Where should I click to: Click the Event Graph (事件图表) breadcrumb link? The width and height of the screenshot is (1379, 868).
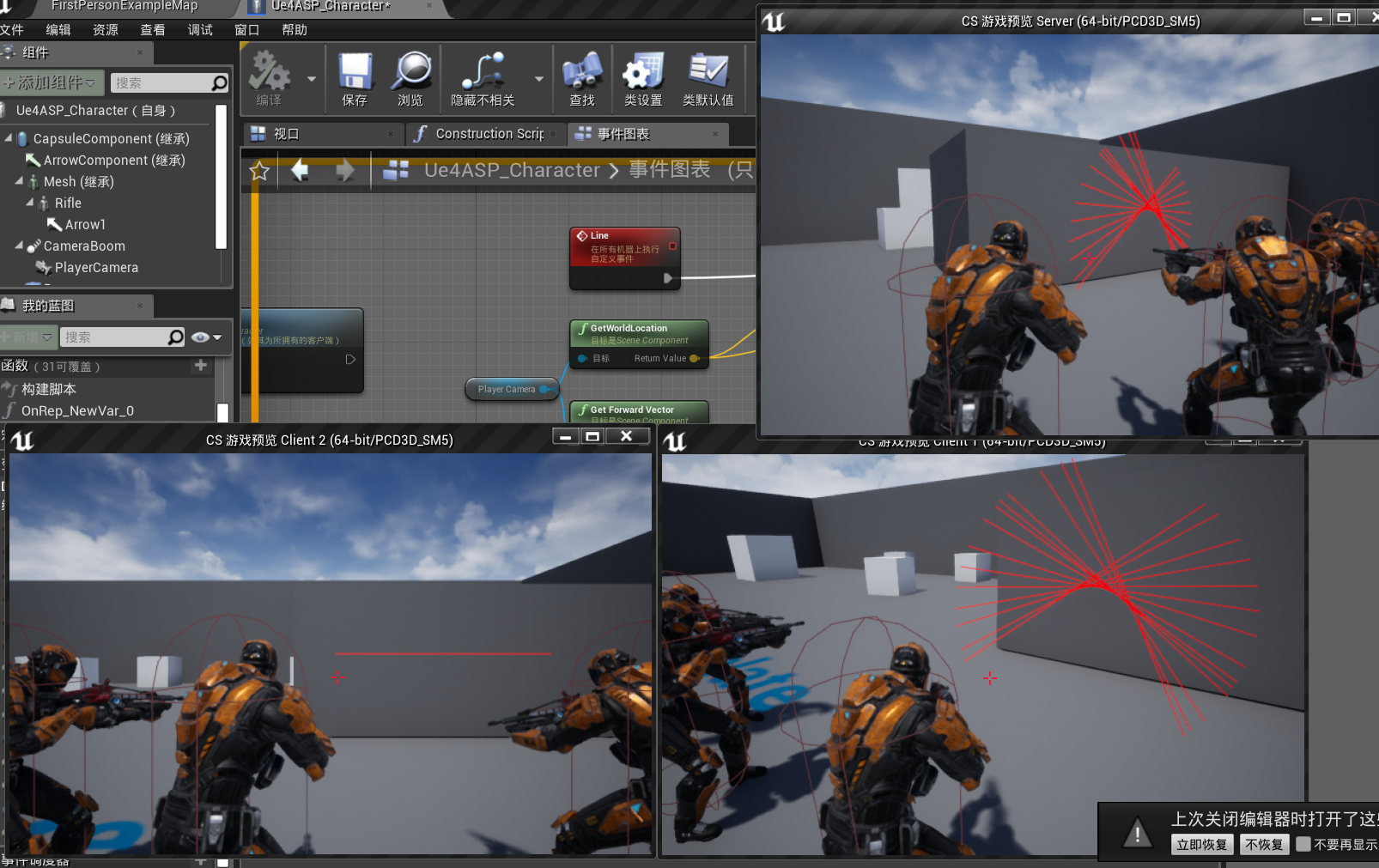tap(670, 170)
